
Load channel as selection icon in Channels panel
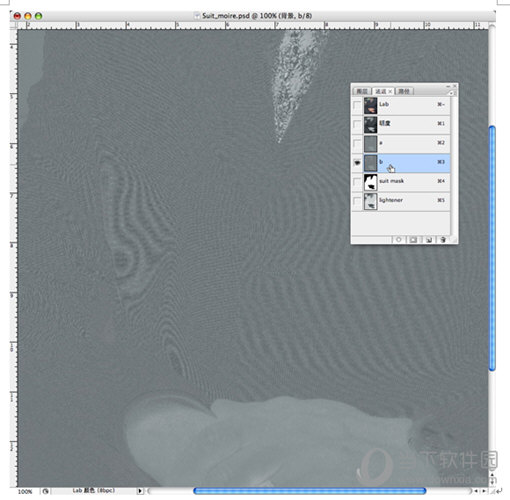coord(399,239)
